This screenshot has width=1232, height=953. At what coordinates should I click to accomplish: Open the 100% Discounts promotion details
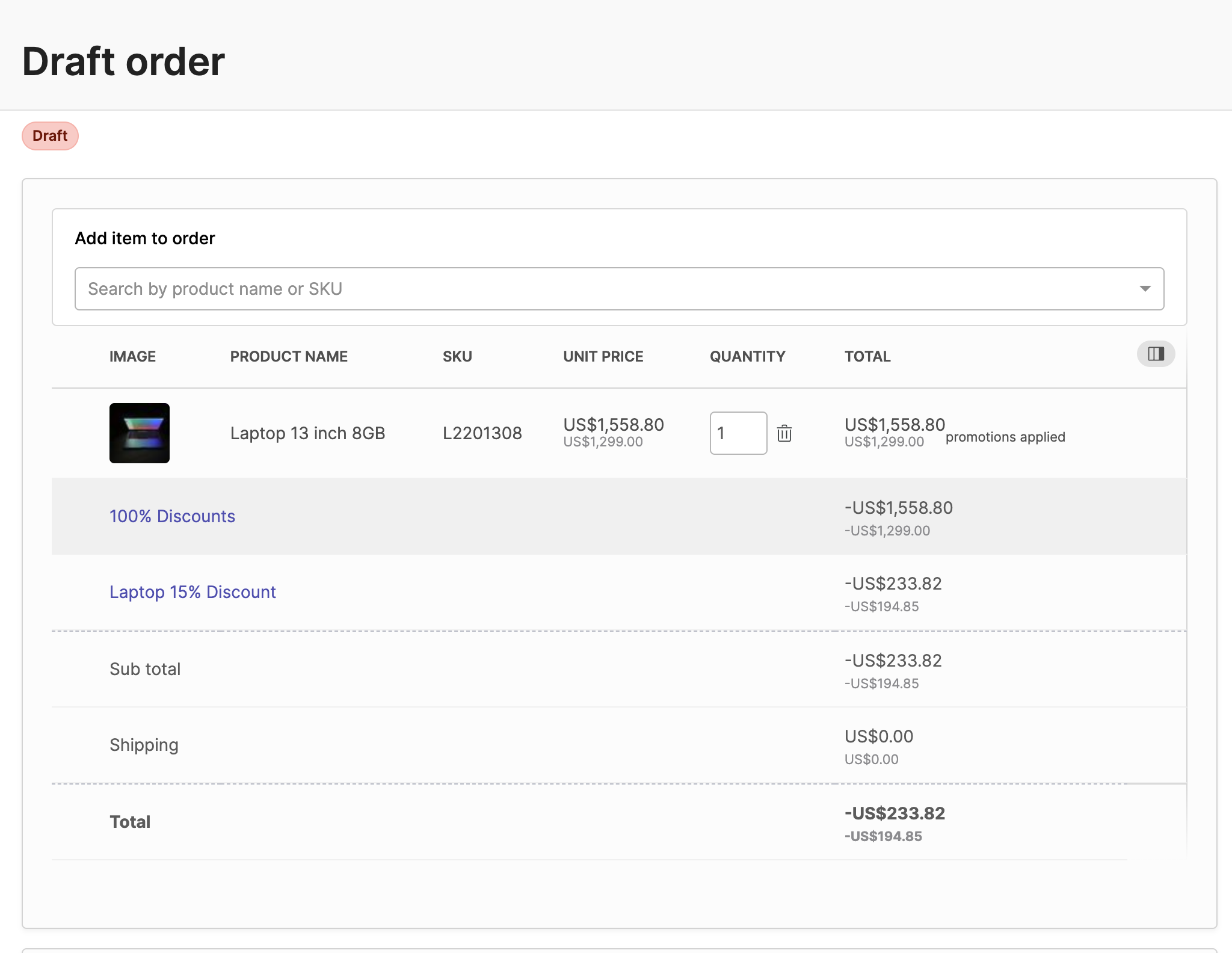tap(172, 516)
